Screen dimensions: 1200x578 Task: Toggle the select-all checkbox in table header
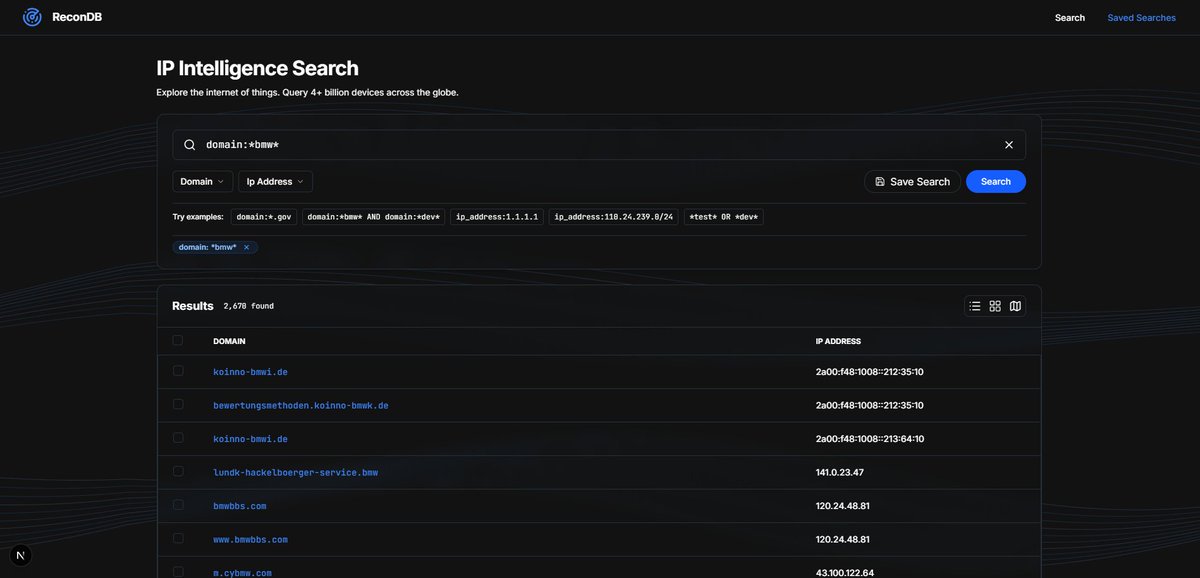[178, 340]
